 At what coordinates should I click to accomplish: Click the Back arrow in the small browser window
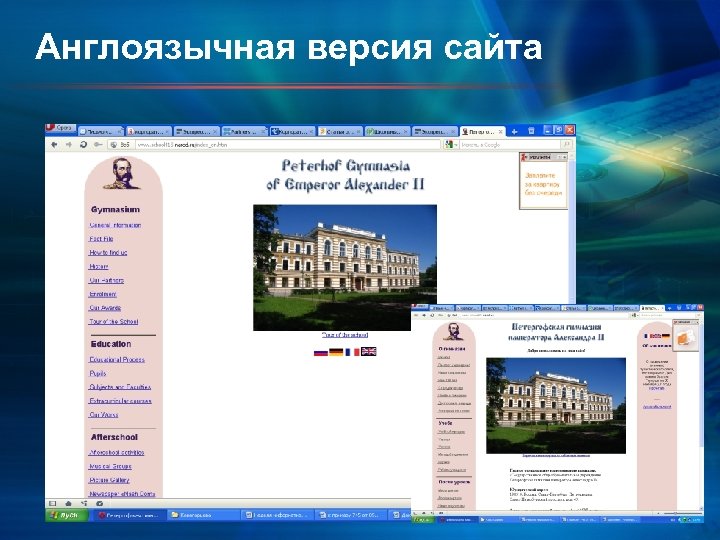point(417,315)
